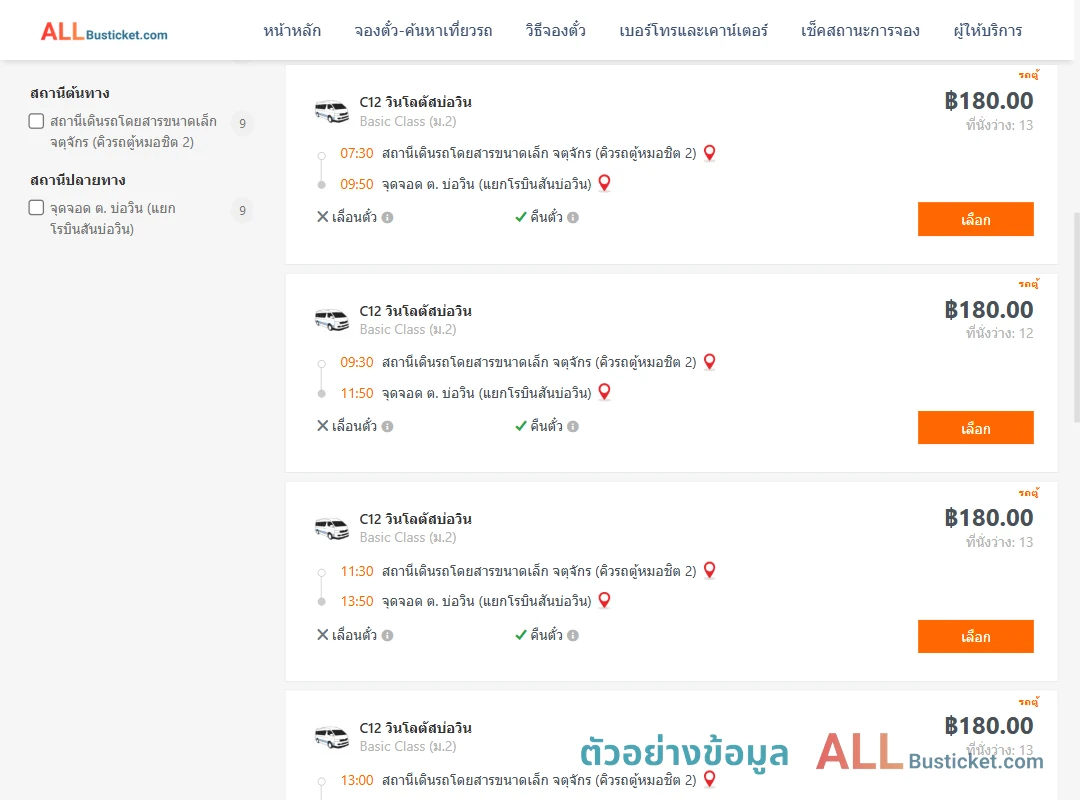Click the 07:30 departure time
The image size is (1080, 800).
(x=357, y=153)
